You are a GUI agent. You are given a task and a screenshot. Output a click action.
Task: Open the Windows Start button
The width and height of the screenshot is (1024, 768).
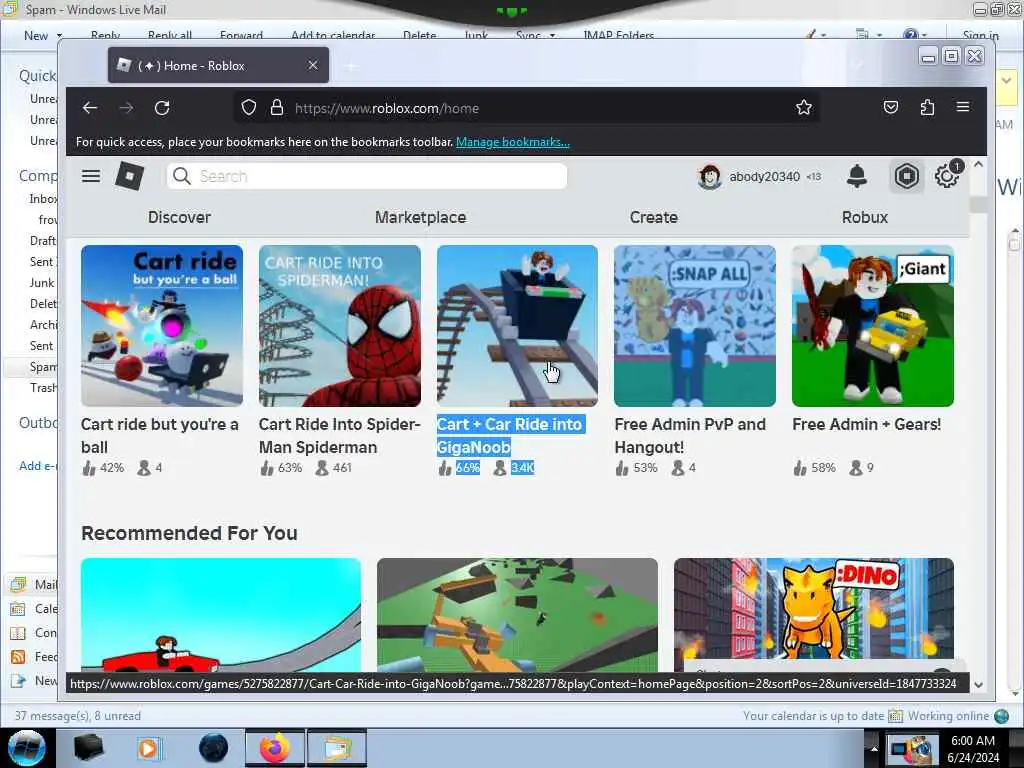(27, 748)
